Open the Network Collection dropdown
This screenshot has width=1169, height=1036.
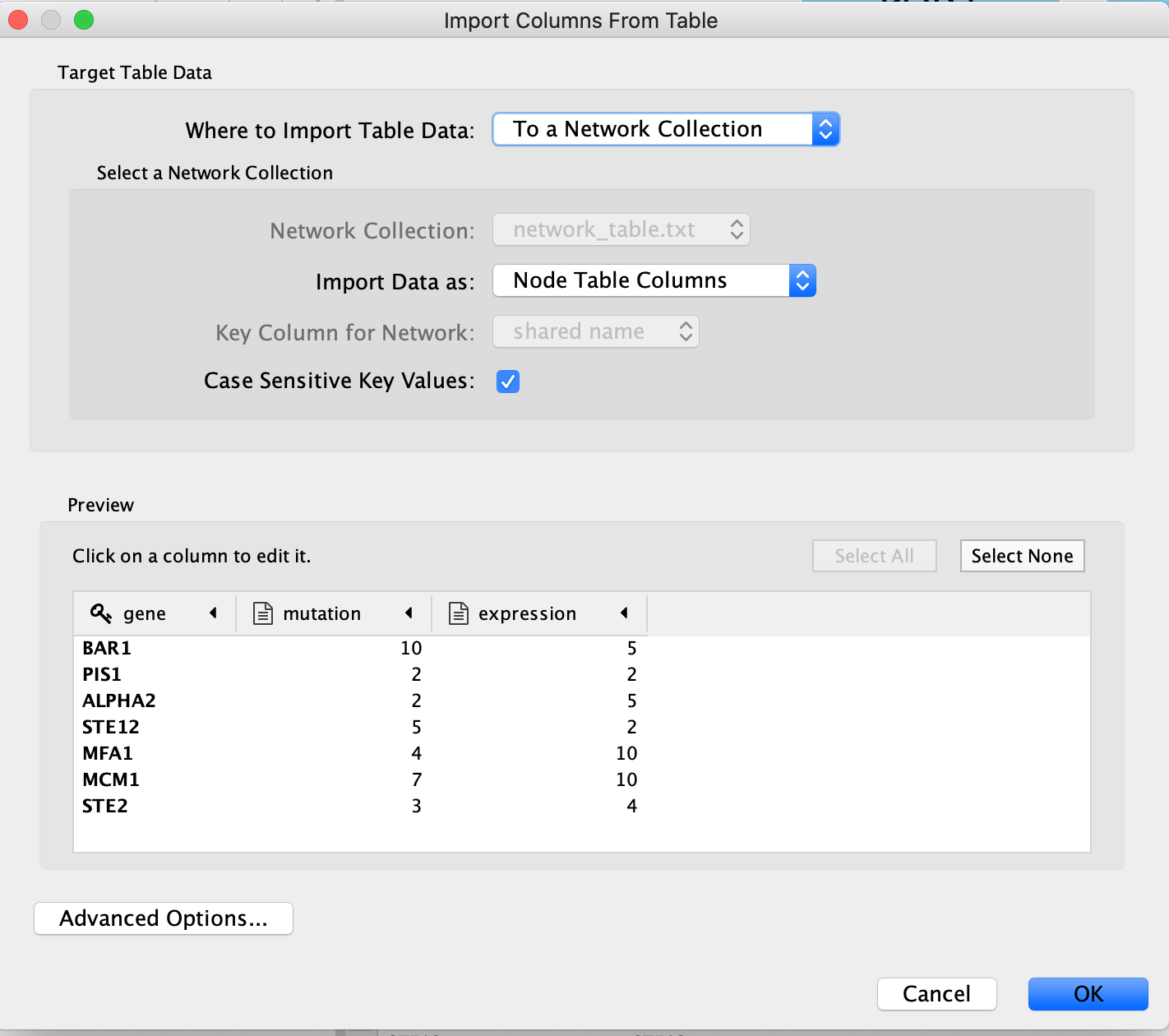[621, 230]
